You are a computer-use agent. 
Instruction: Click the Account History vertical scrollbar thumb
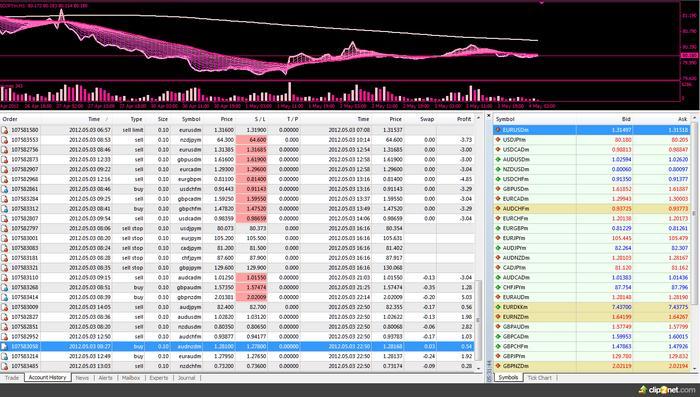(478, 320)
